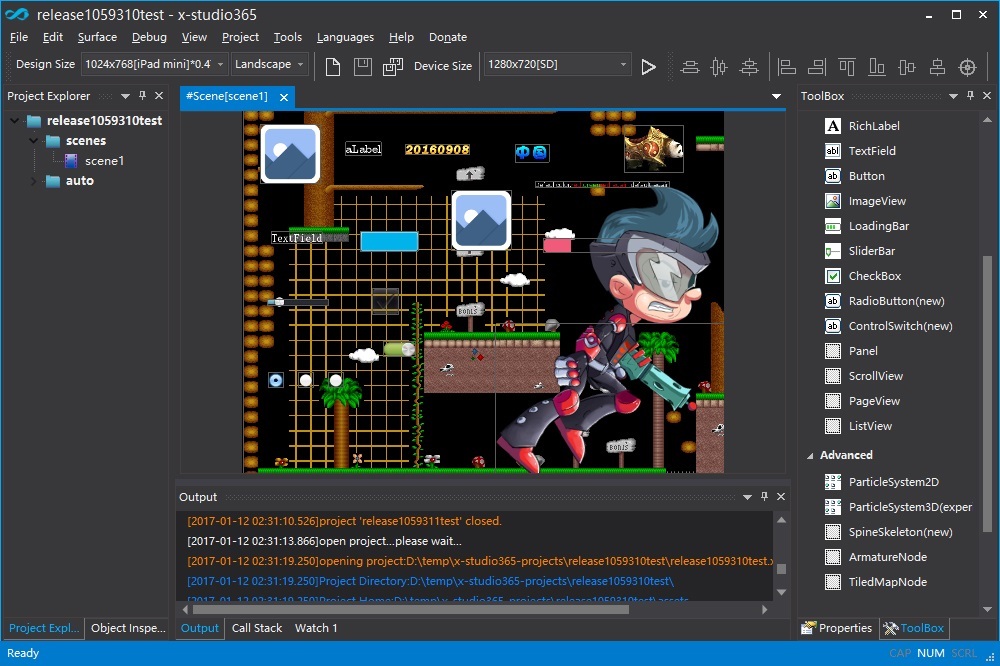This screenshot has height=666, width=1000.
Task: Switch to the Properties tab
Action: [837, 628]
